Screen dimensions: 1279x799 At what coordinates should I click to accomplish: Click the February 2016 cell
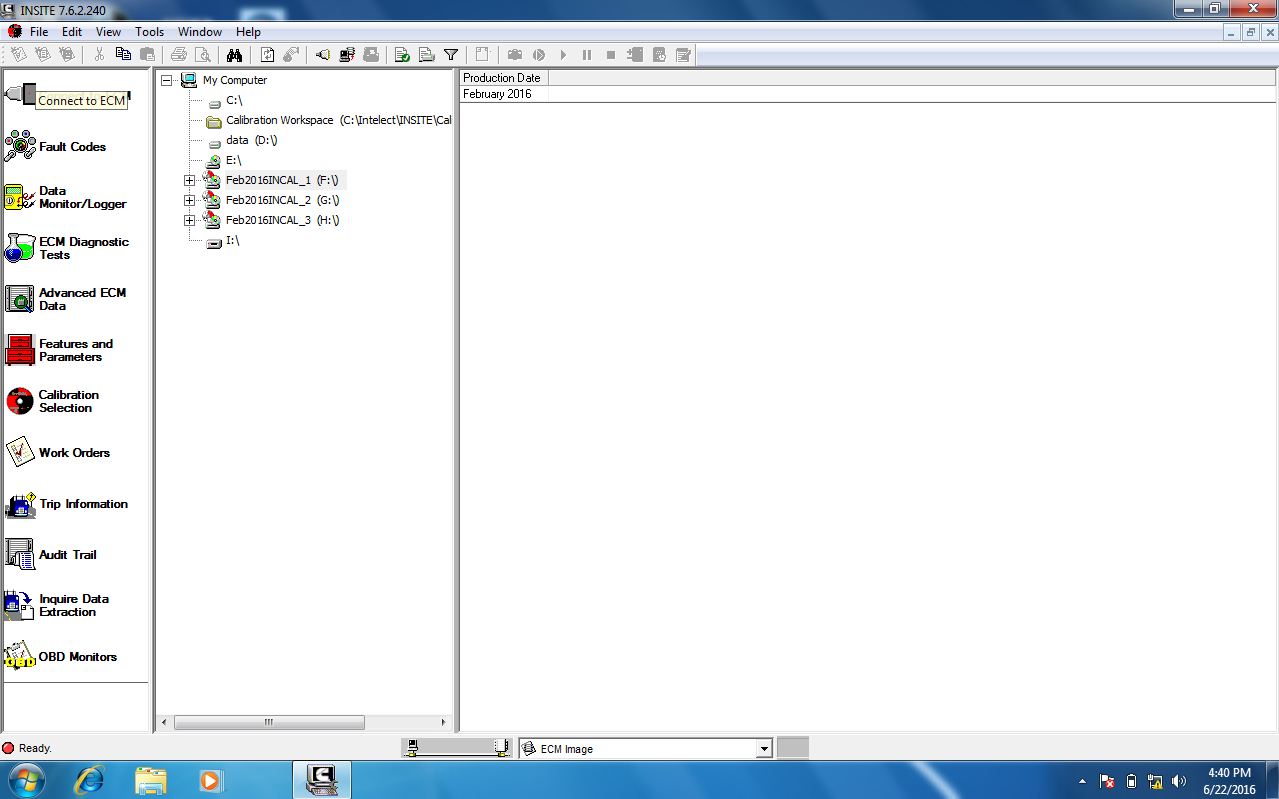click(x=497, y=94)
